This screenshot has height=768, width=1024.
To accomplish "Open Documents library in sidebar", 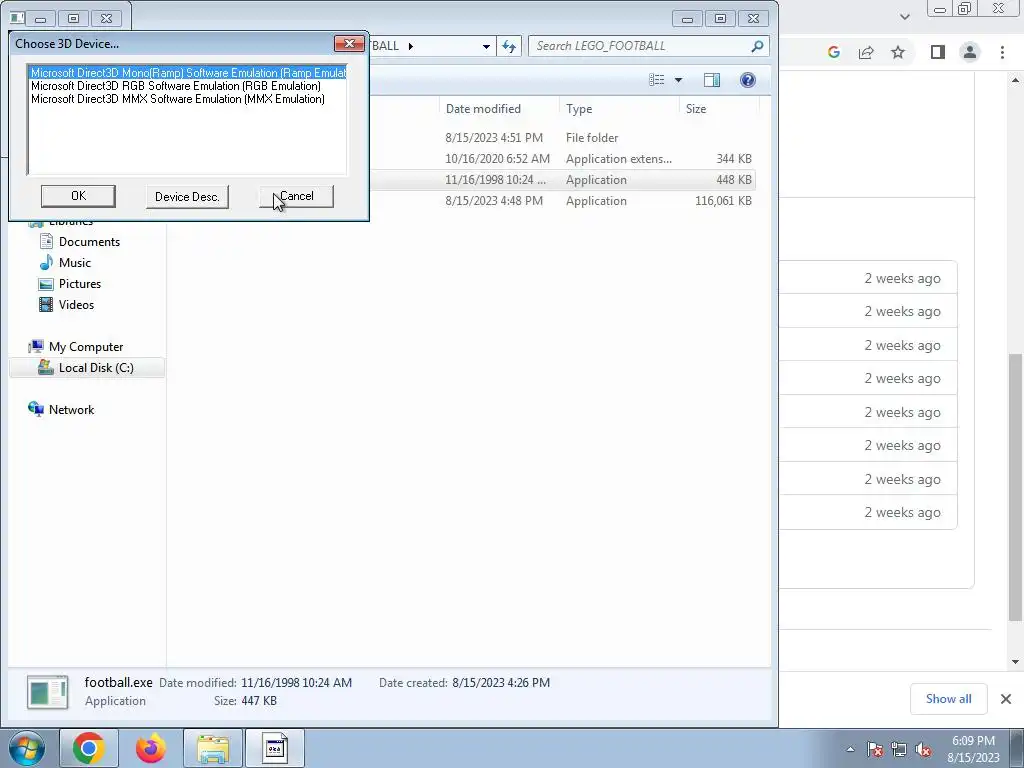I will (x=89, y=242).
